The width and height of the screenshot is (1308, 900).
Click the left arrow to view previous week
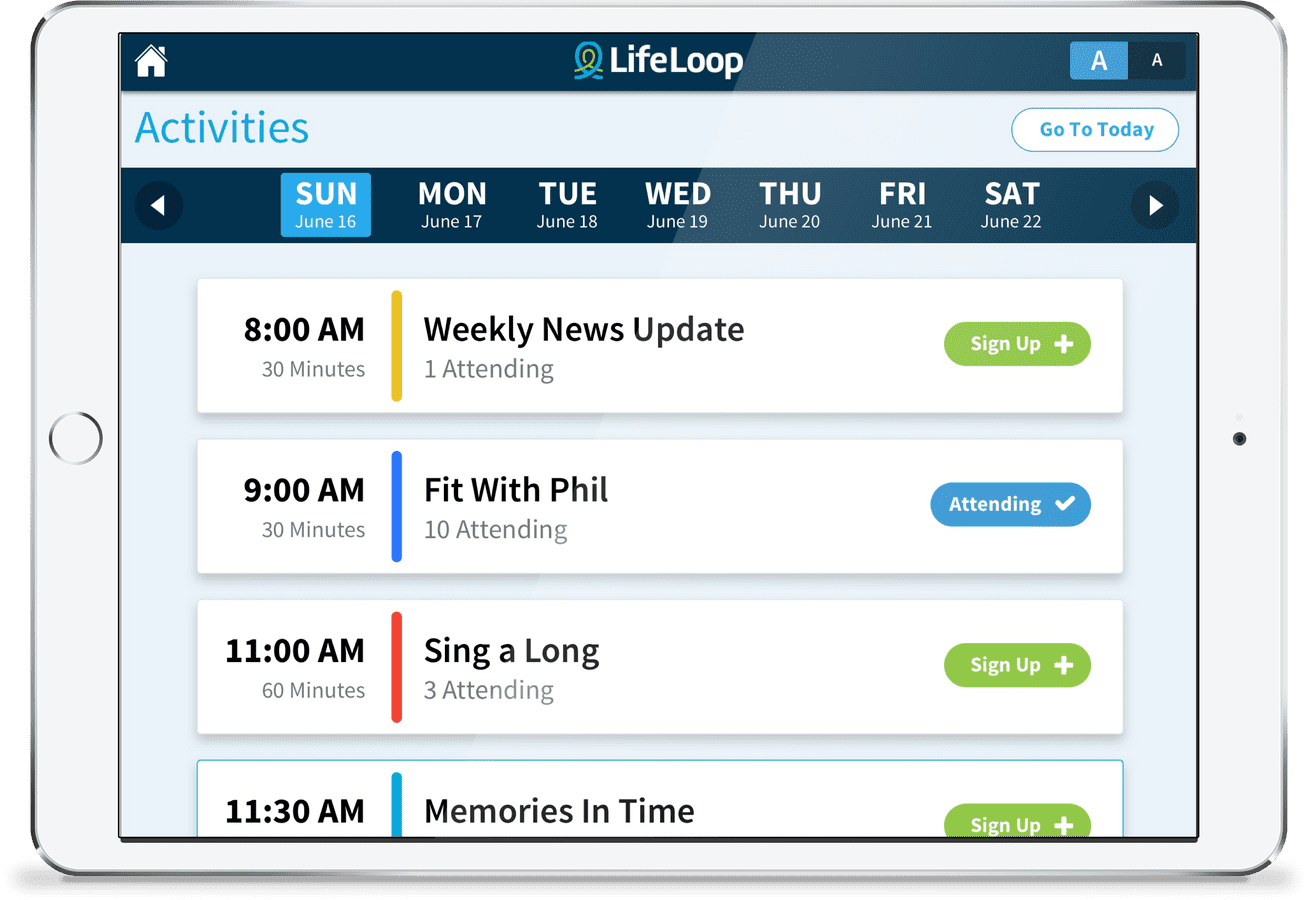[158, 205]
